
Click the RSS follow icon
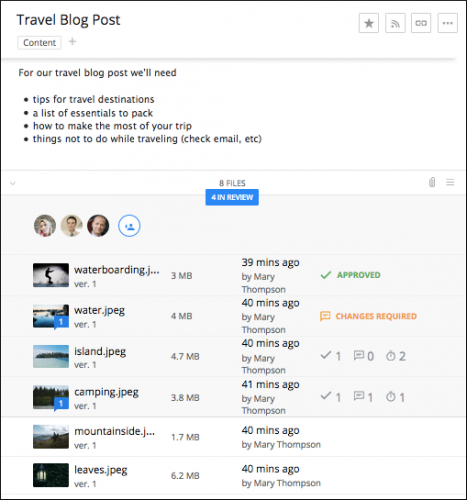(395, 23)
